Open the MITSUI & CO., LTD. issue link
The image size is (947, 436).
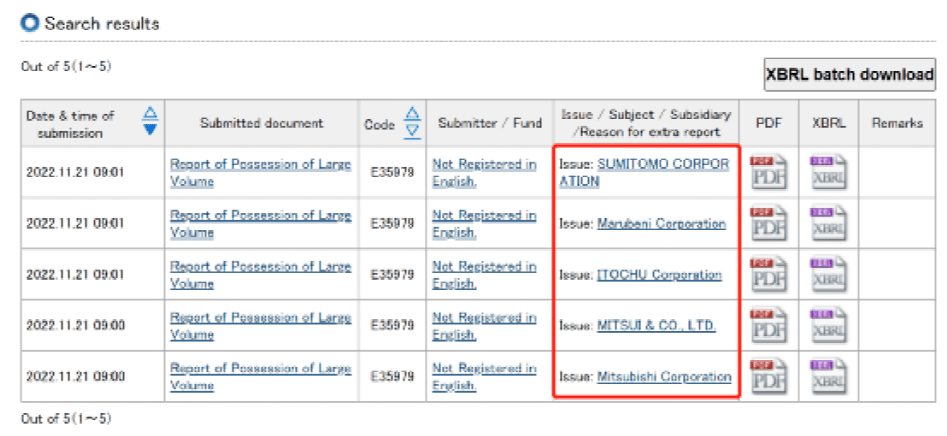tap(656, 326)
